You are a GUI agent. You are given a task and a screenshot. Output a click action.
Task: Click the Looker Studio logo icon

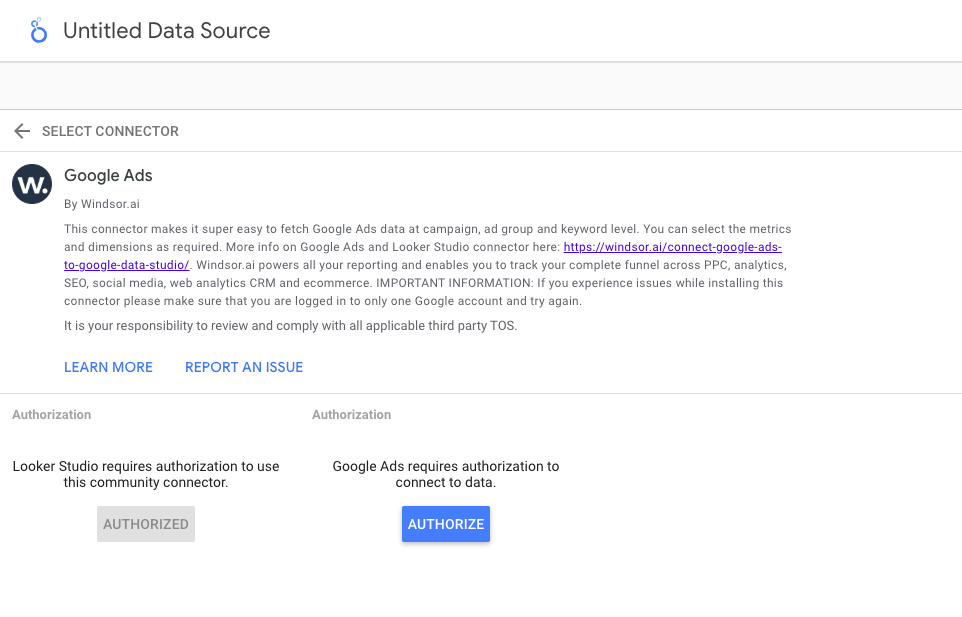click(x=38, y=31)
